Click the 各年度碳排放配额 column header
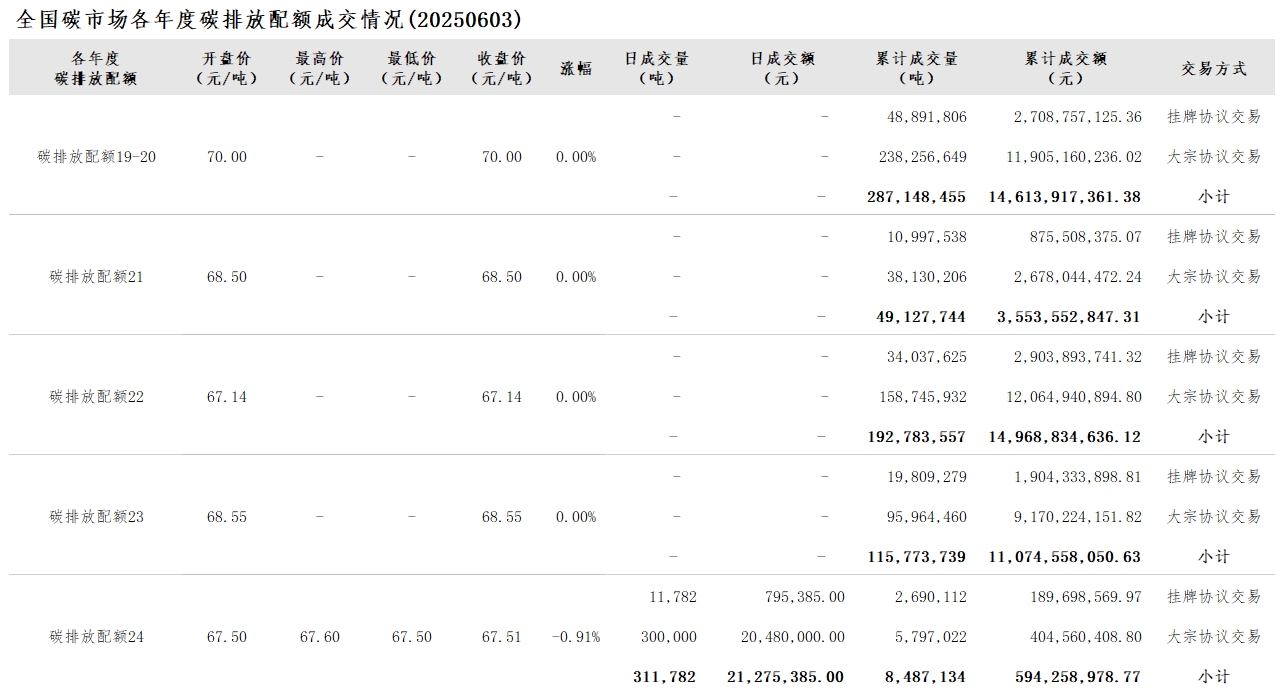The width and height of the screenshot is (1284, 694). coord(96,68)
